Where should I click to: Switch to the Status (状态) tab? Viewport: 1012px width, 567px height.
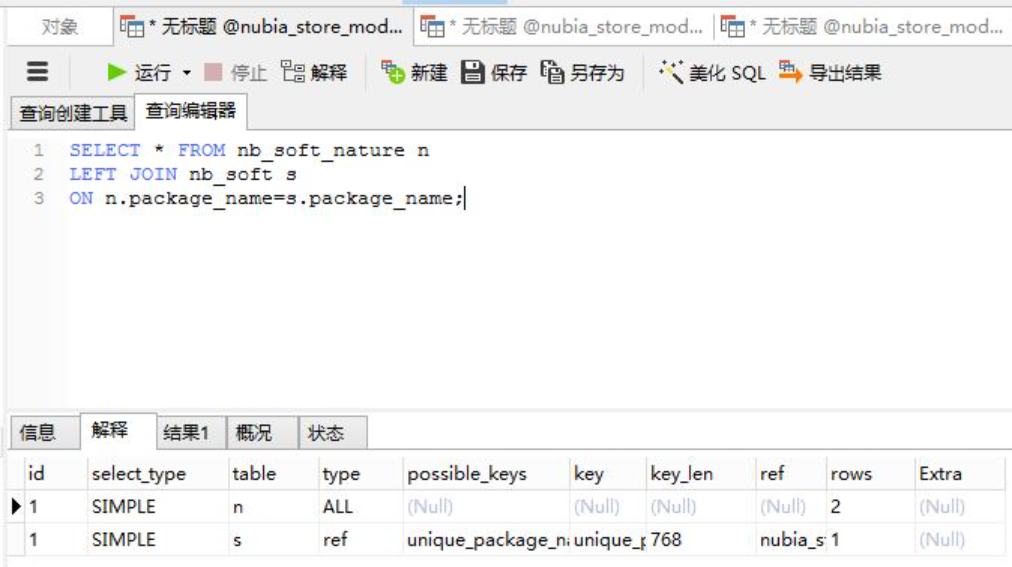(x=332, y=432)
